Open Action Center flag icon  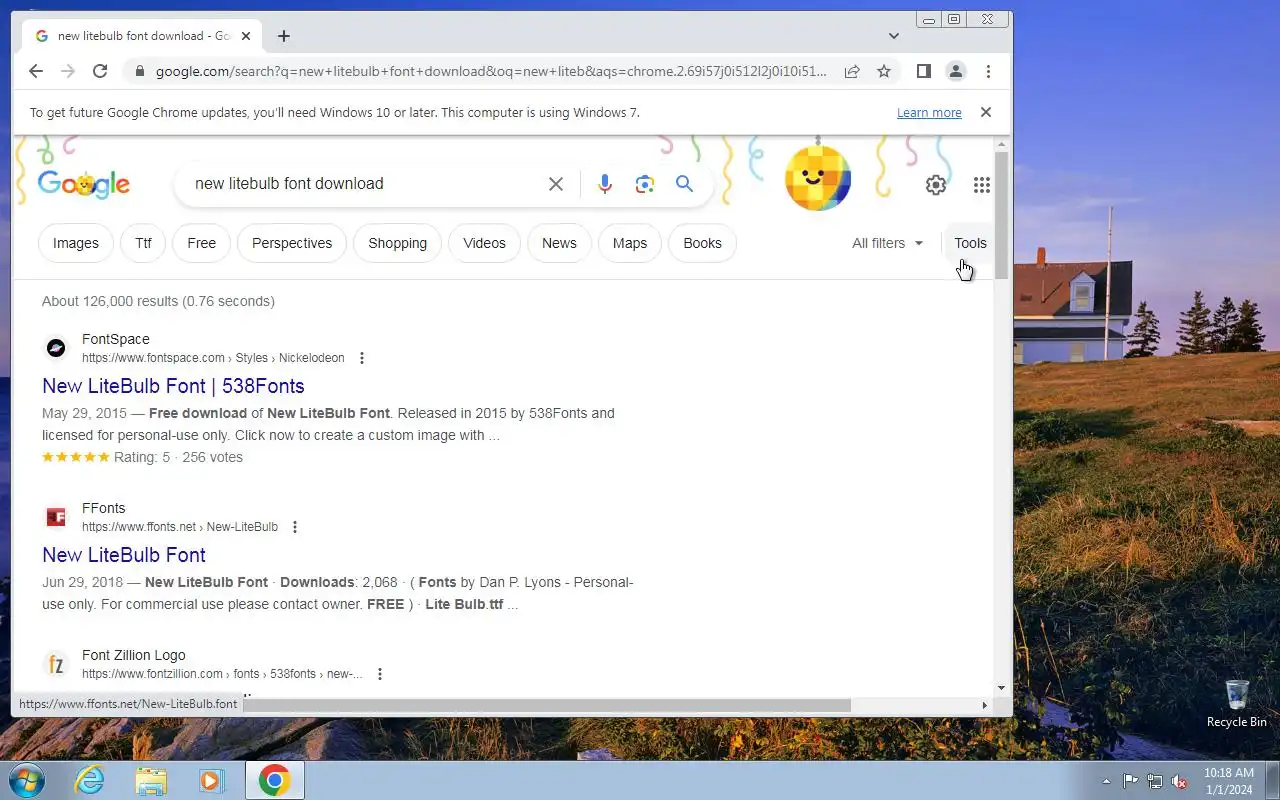[x=1131, y=781]
